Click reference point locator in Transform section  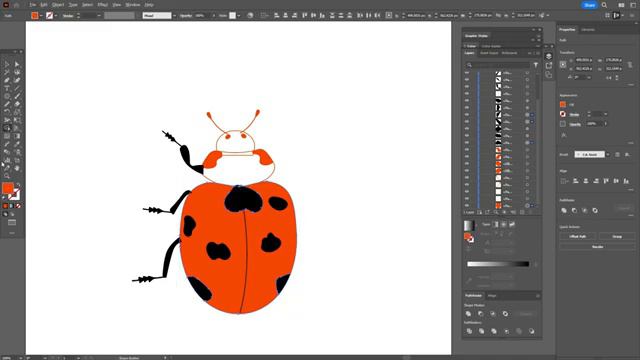click(x=563, y=64)
